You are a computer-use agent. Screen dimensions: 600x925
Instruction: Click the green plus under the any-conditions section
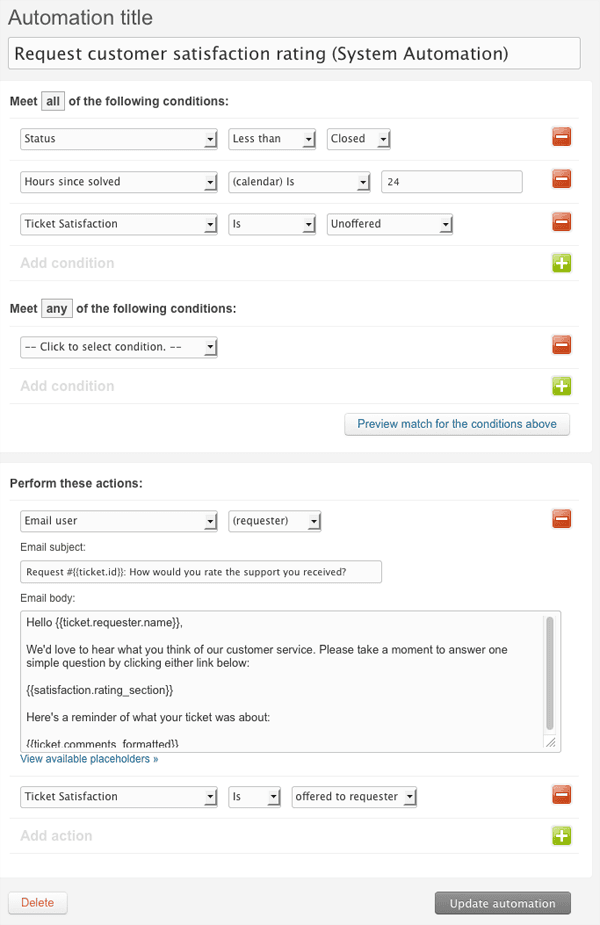(561, 385)
